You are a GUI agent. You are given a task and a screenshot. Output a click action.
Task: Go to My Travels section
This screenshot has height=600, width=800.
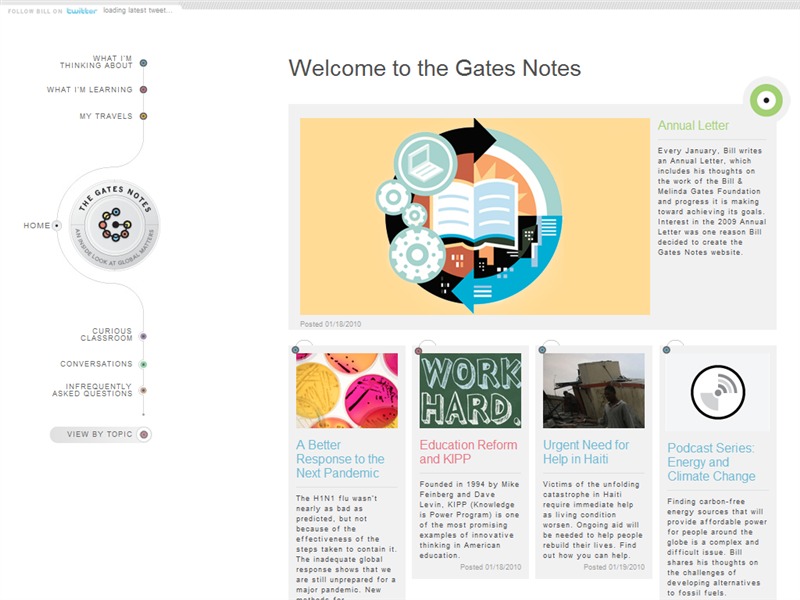tap(106, 116)
